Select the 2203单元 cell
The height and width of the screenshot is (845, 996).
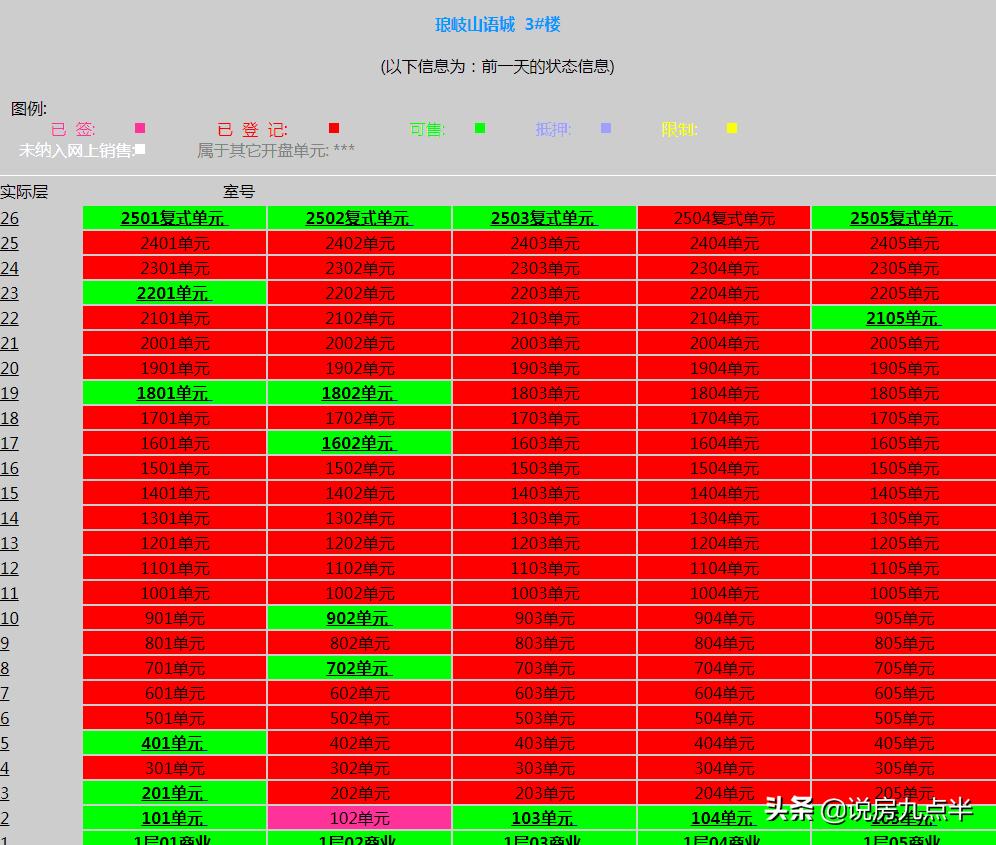point(544,293)
